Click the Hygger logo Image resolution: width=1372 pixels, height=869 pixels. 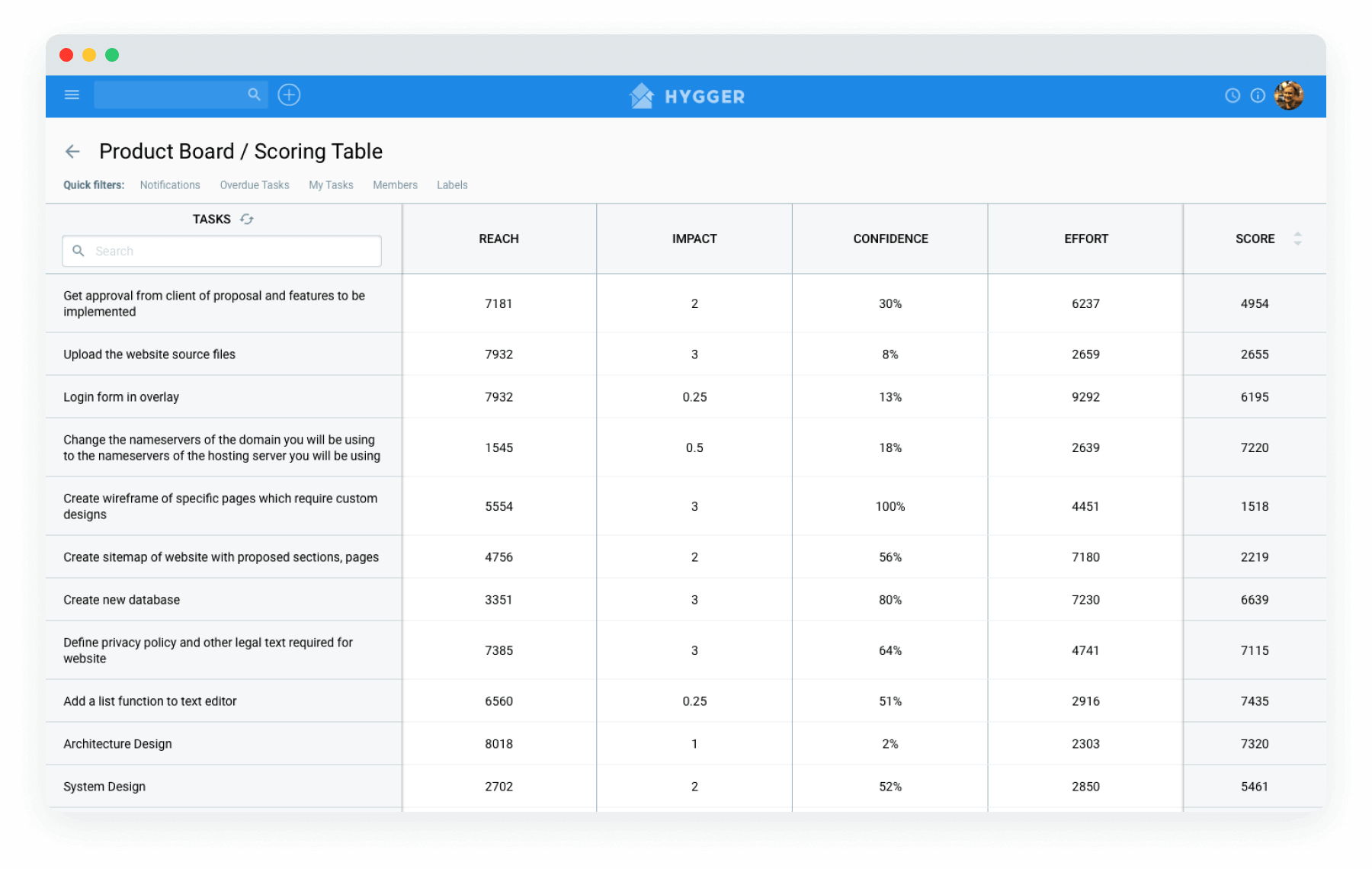686,96
